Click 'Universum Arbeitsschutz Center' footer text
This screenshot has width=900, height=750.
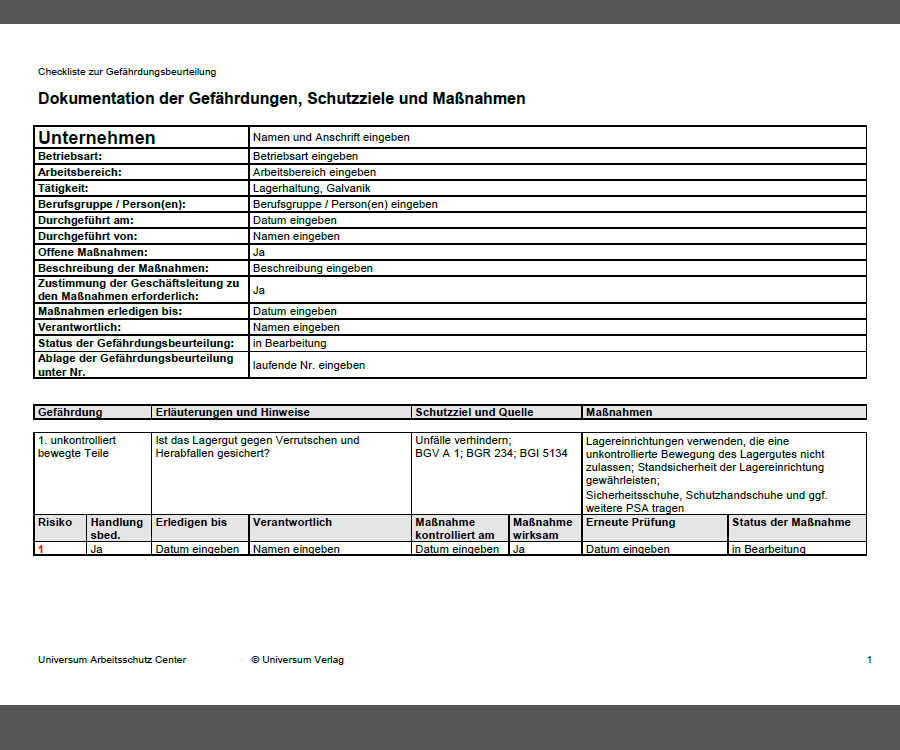click(112, 660)
